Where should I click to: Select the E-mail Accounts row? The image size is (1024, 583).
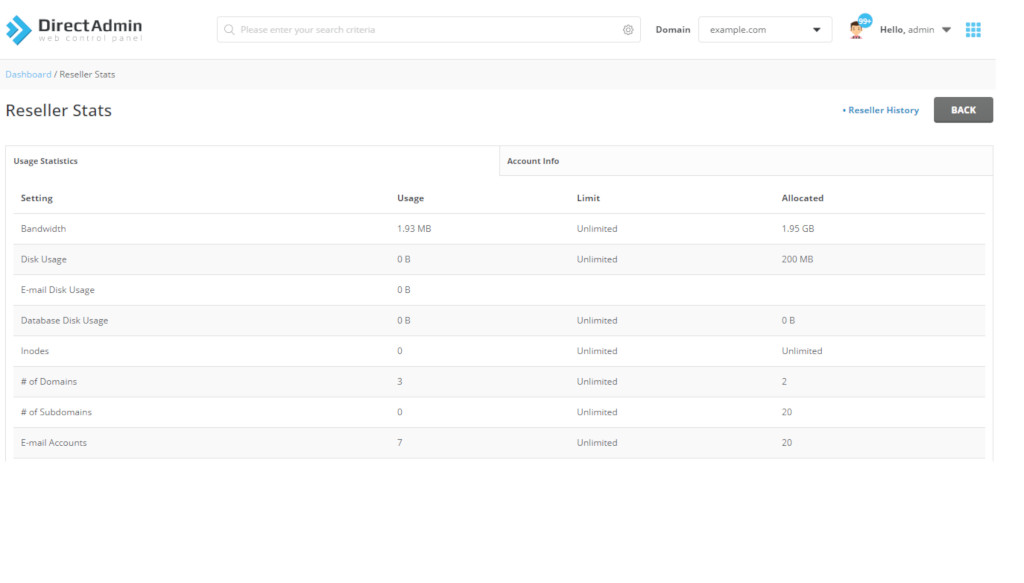click(x=499, y=443)
